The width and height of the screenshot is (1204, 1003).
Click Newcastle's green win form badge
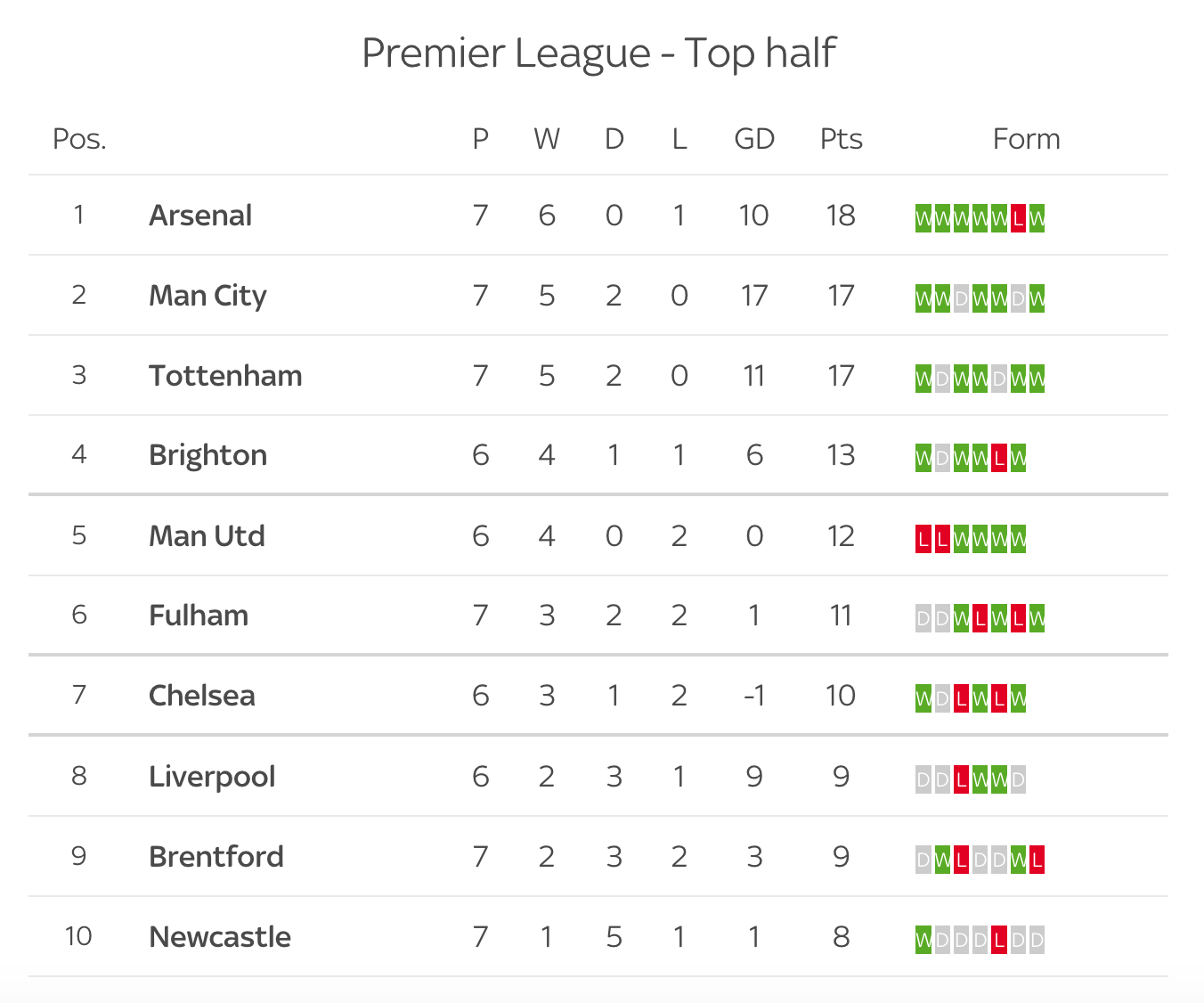[x=923, y=940]
